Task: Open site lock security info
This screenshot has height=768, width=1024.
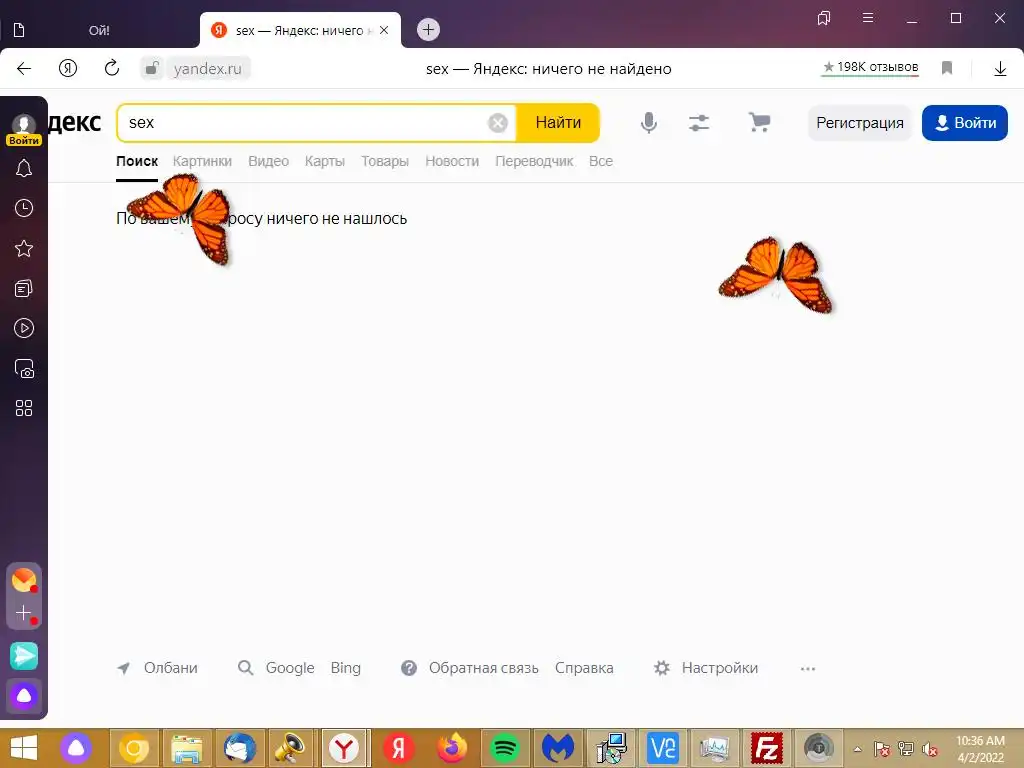Action: [x=152, y=68]
